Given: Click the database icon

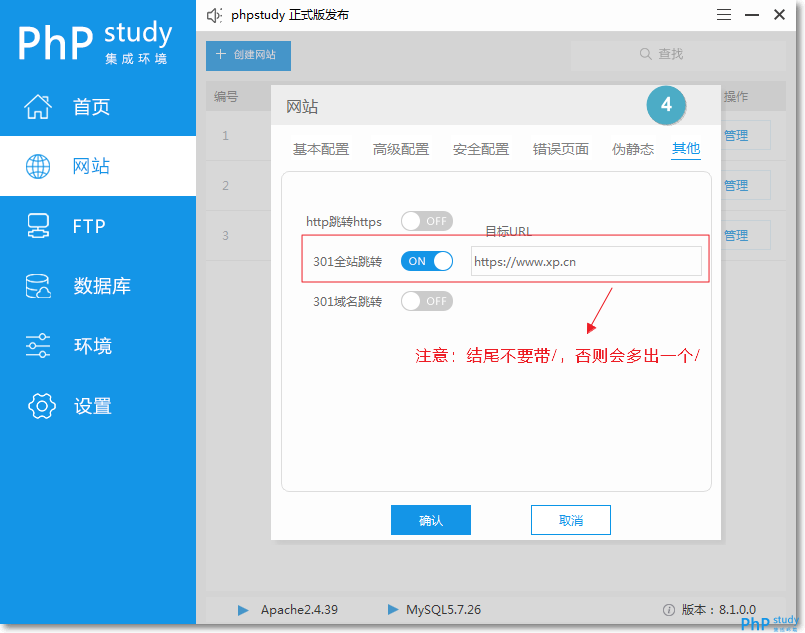Looking at the screenshot, I should [x=38, y=286].
